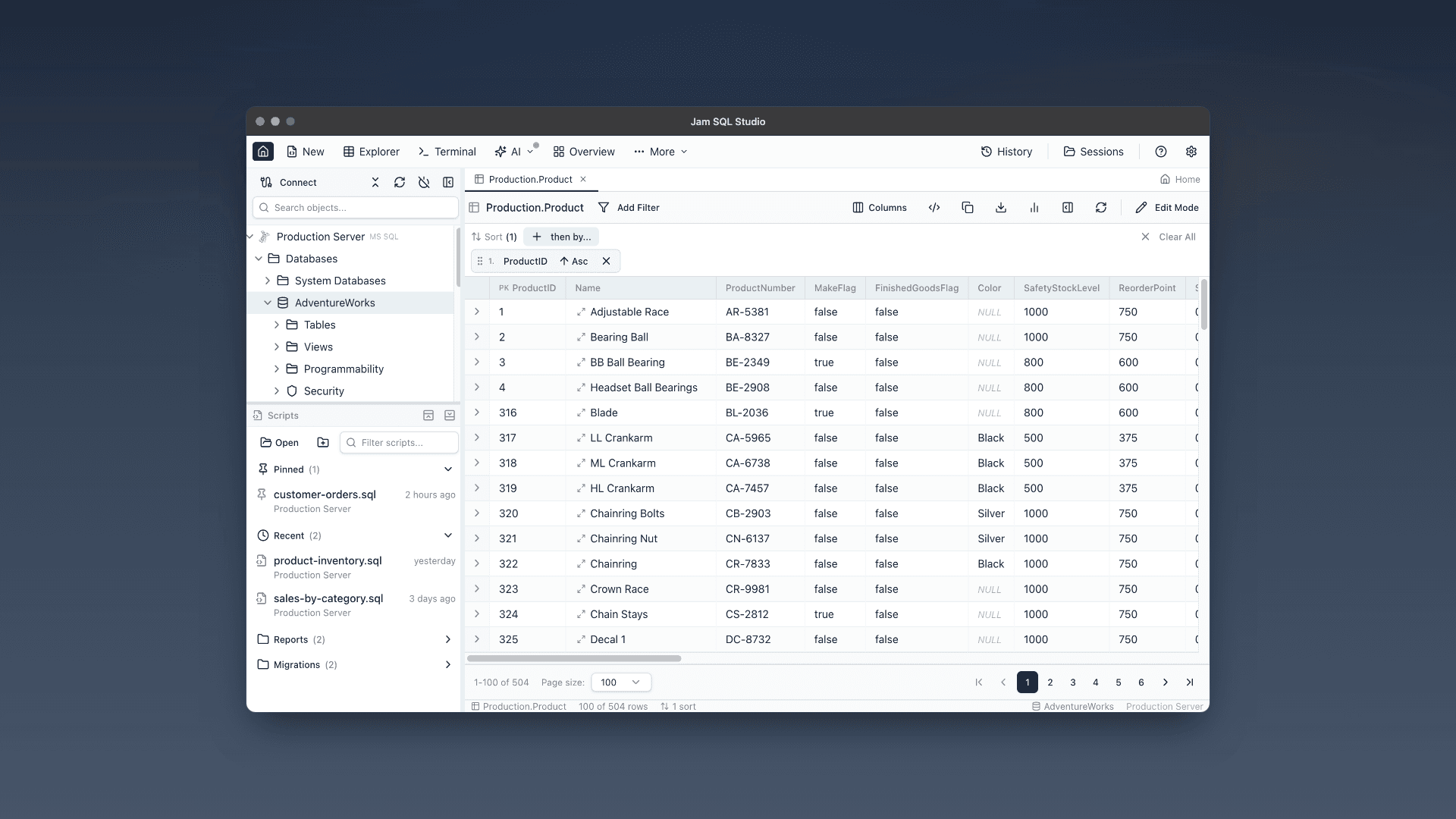1456x819 pixels.
Task: Download results with the export icon
Action: pyautogui.click(x=1000, y=207)
